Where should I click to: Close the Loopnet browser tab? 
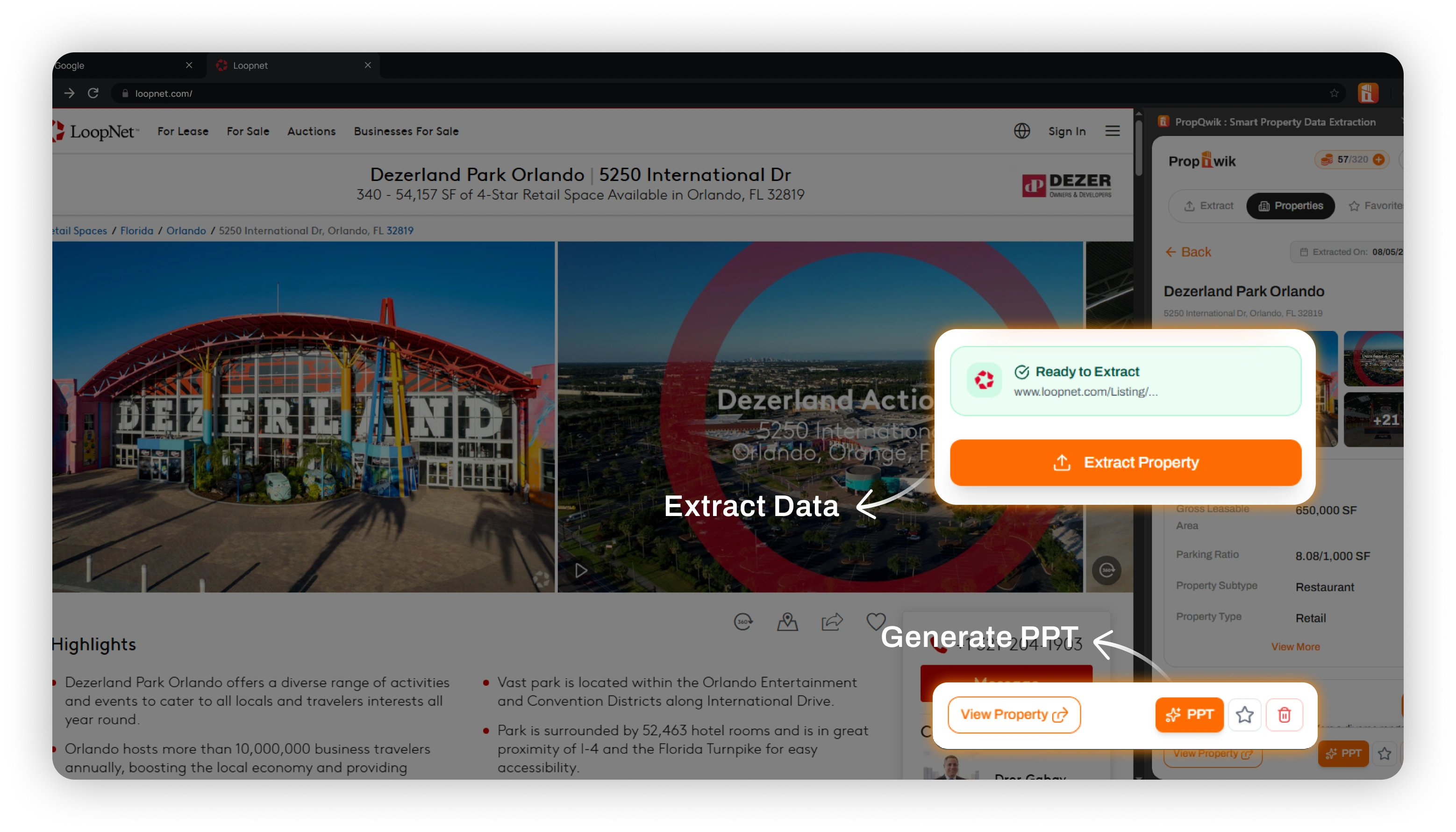[367, 65]
